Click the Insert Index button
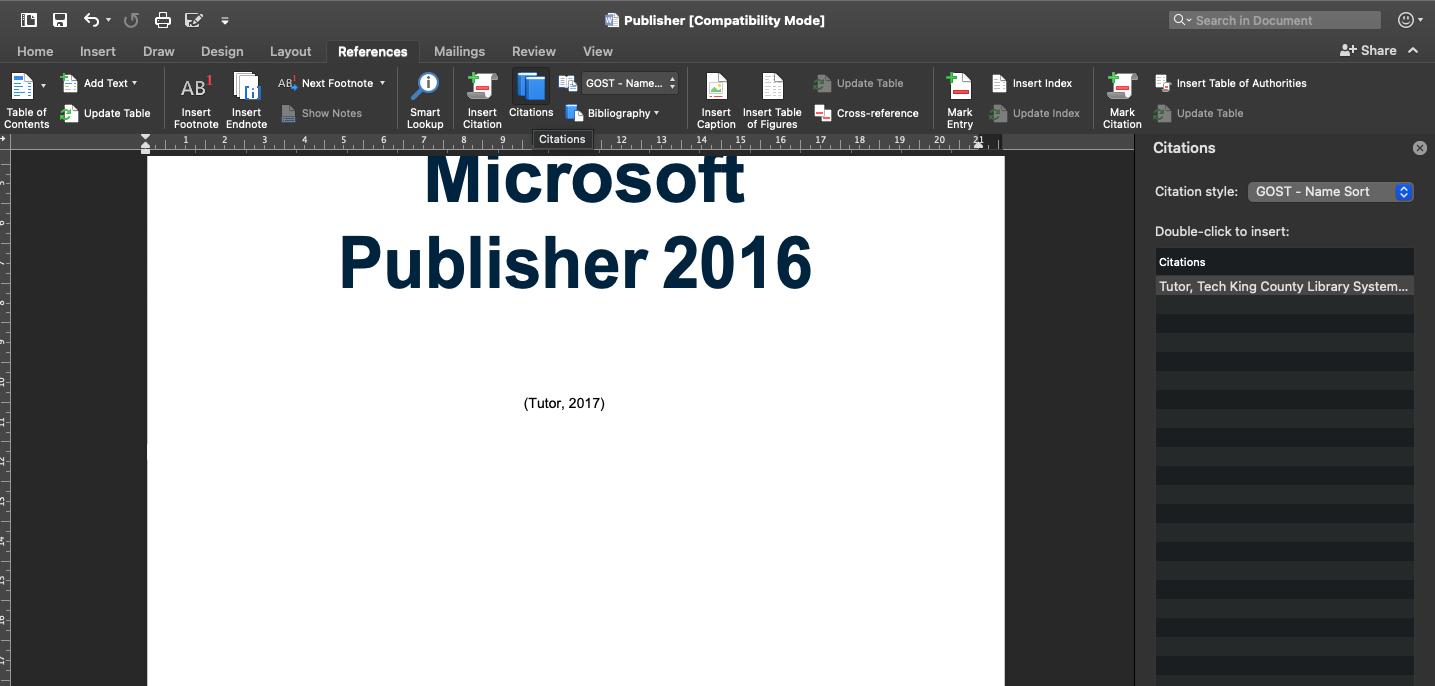 (x=1031, y=83)
